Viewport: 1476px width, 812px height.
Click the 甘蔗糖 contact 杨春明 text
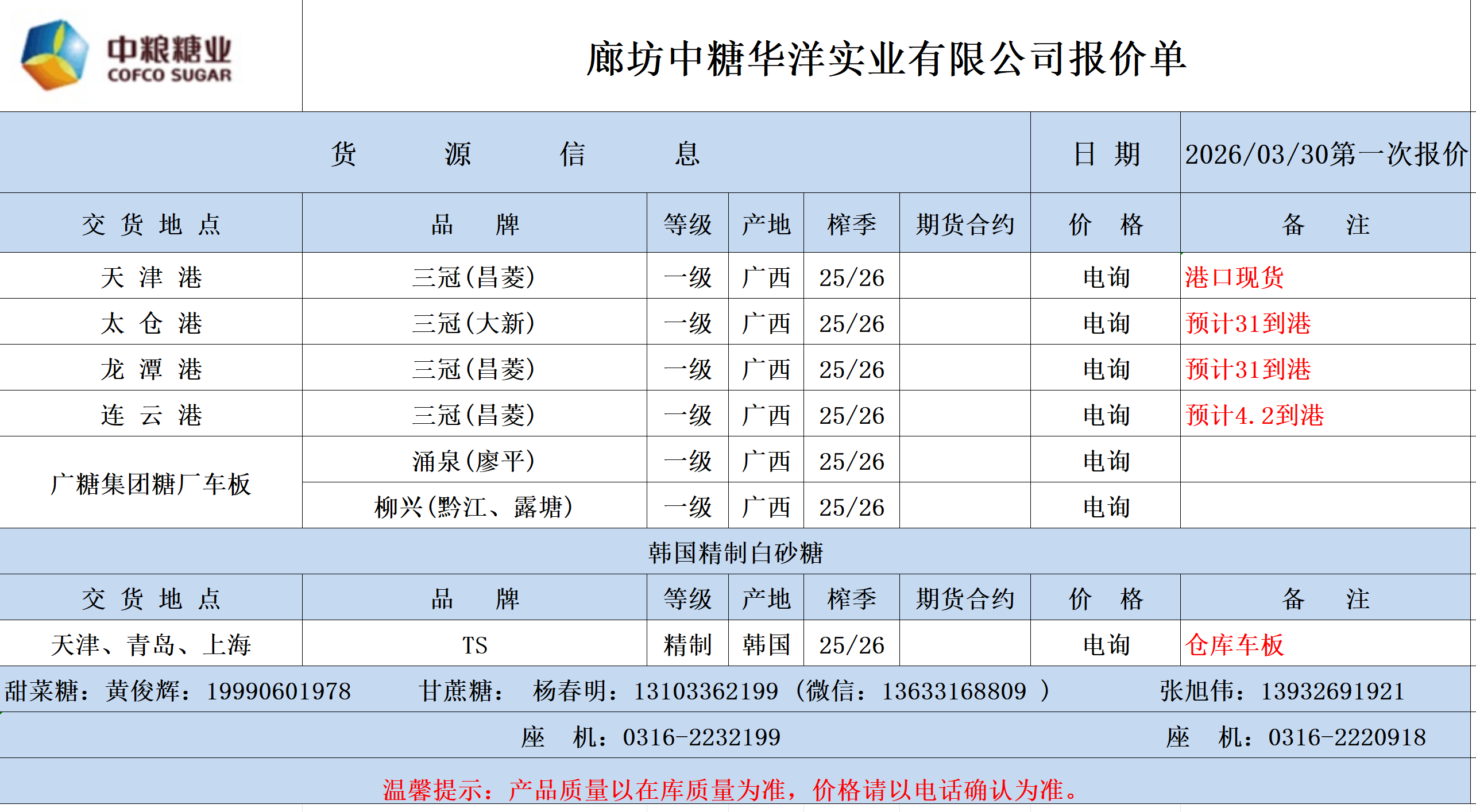598,691
